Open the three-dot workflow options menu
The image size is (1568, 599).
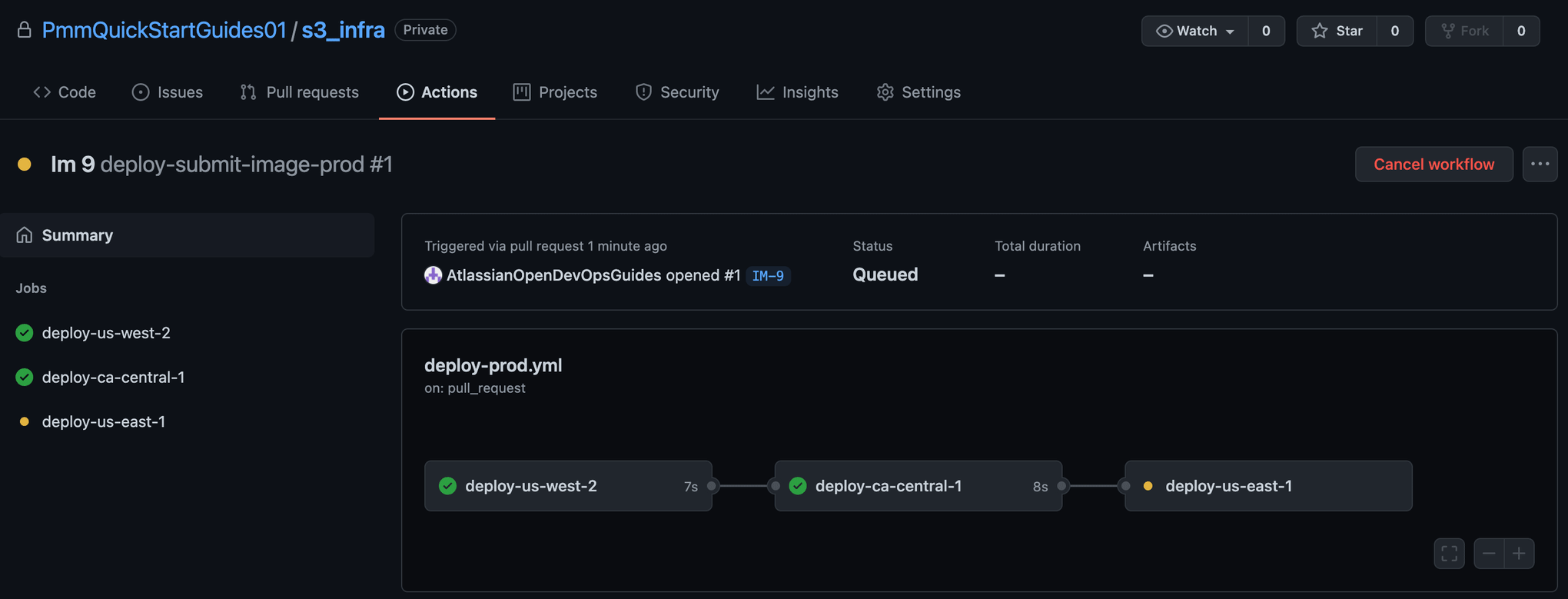[1540, 165]
